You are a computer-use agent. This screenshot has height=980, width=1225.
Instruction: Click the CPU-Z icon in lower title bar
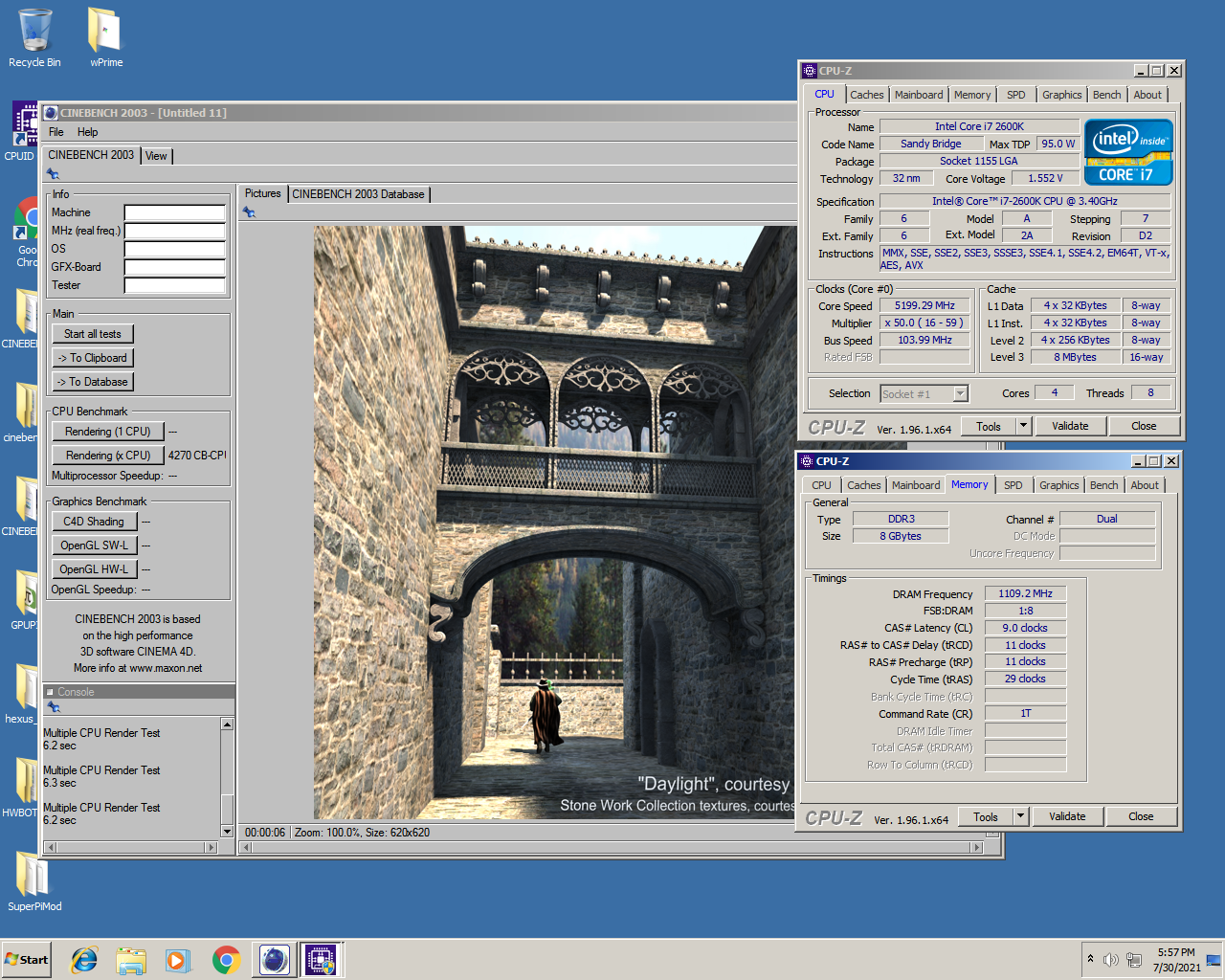pyautogui.click(x=807, y=461)
